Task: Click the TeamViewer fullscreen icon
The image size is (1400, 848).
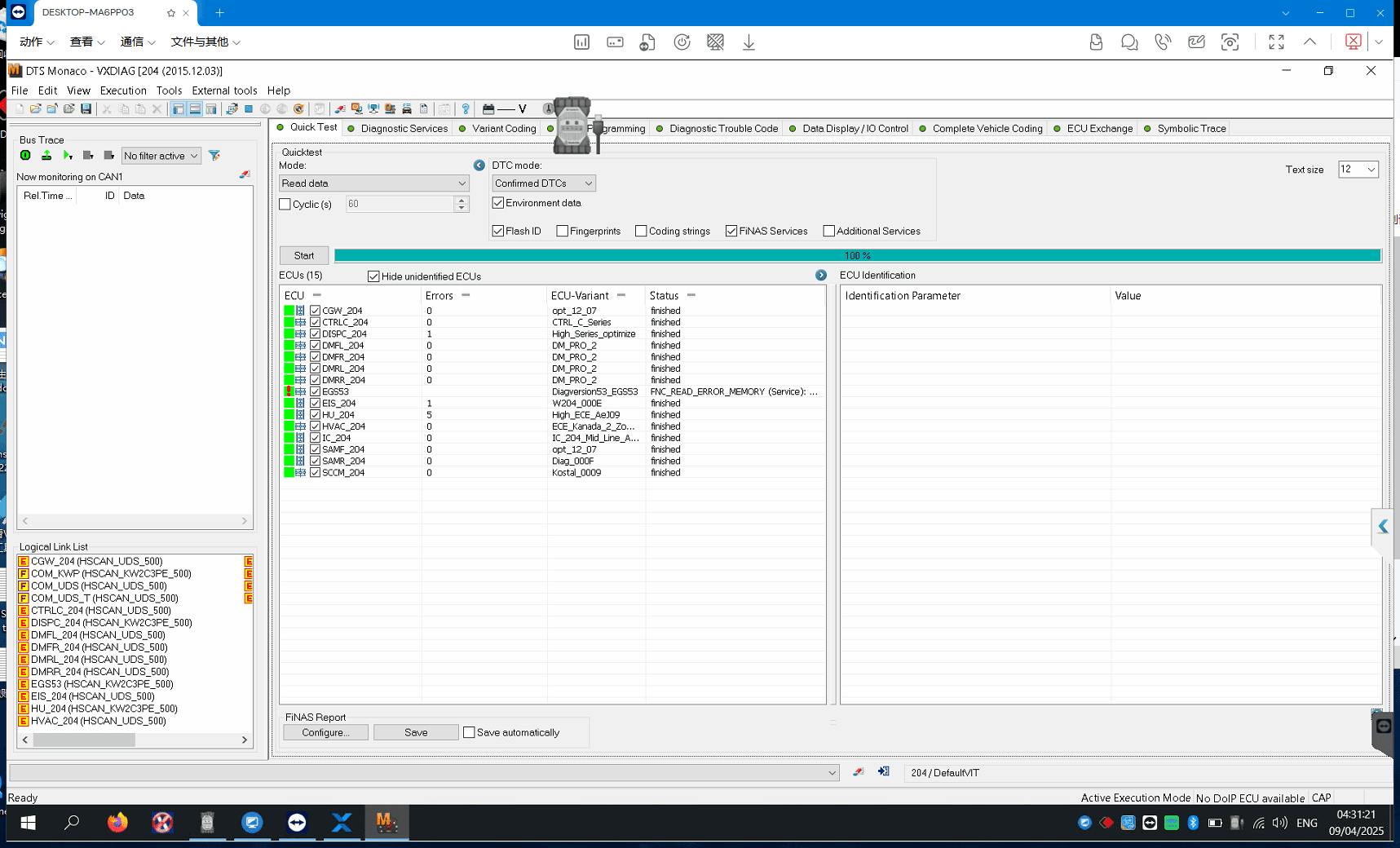Action: (1276, 42)
